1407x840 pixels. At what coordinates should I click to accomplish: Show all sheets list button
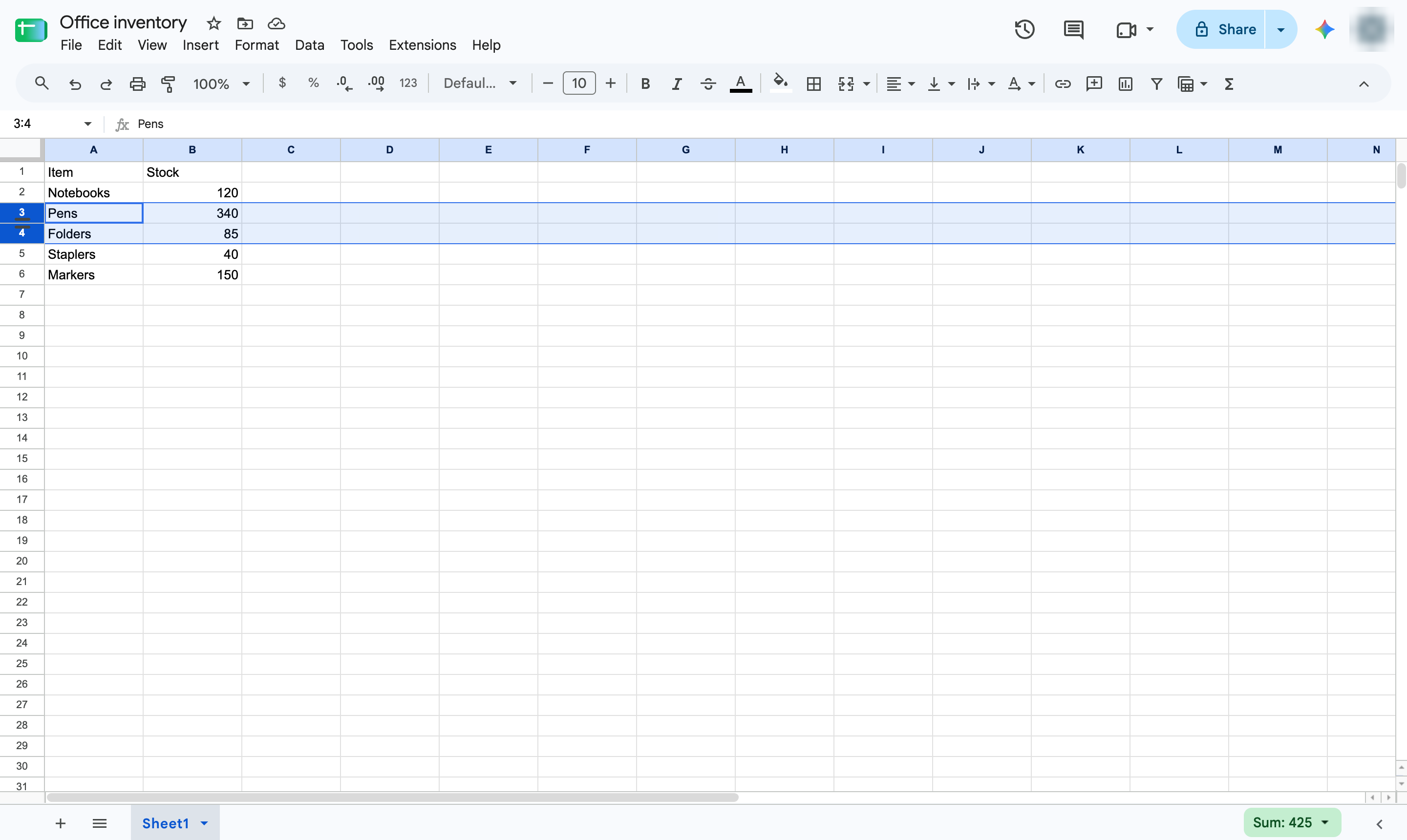pyautogui.click(x=100, y=823)
